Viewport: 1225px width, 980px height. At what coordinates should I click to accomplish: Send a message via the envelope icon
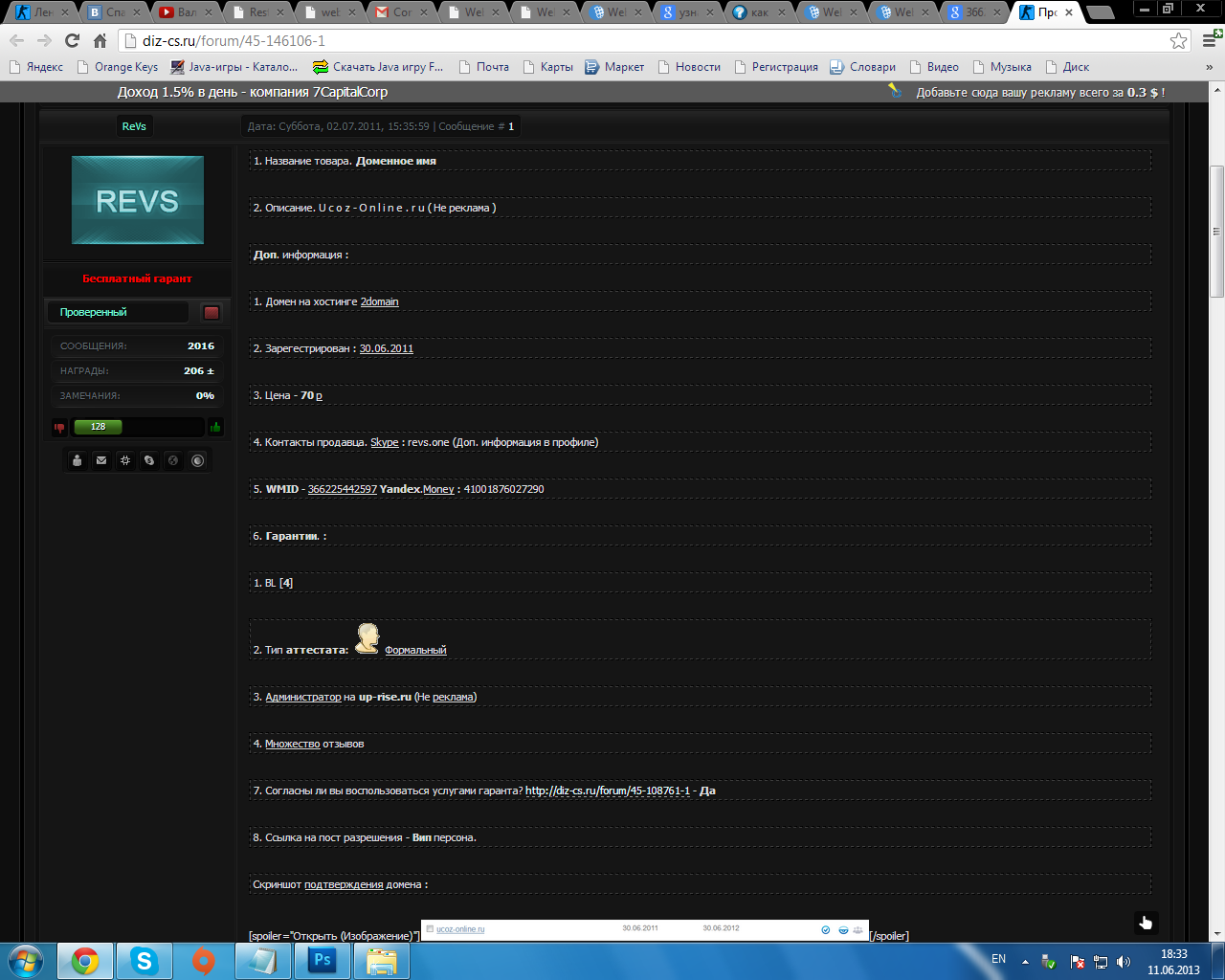pos(101,460)
